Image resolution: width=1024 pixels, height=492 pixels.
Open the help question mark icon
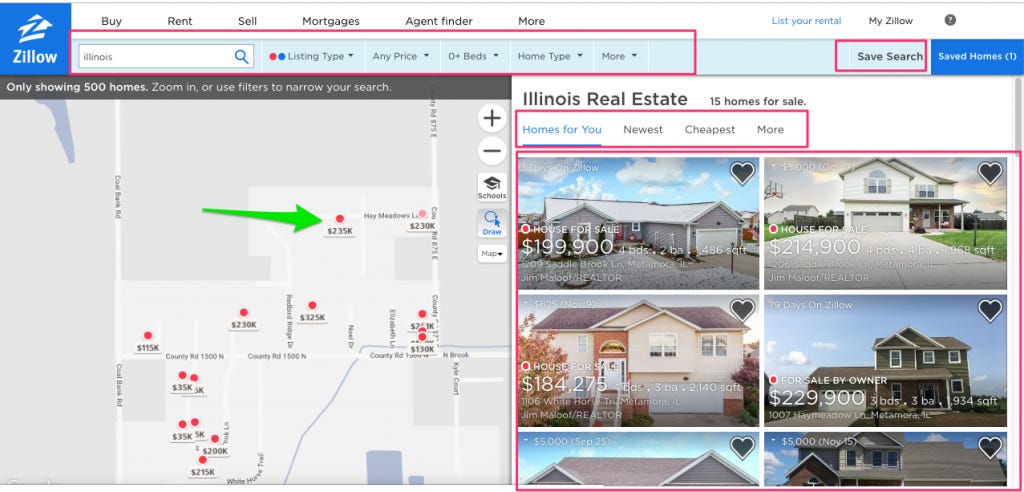coord(950,20)
